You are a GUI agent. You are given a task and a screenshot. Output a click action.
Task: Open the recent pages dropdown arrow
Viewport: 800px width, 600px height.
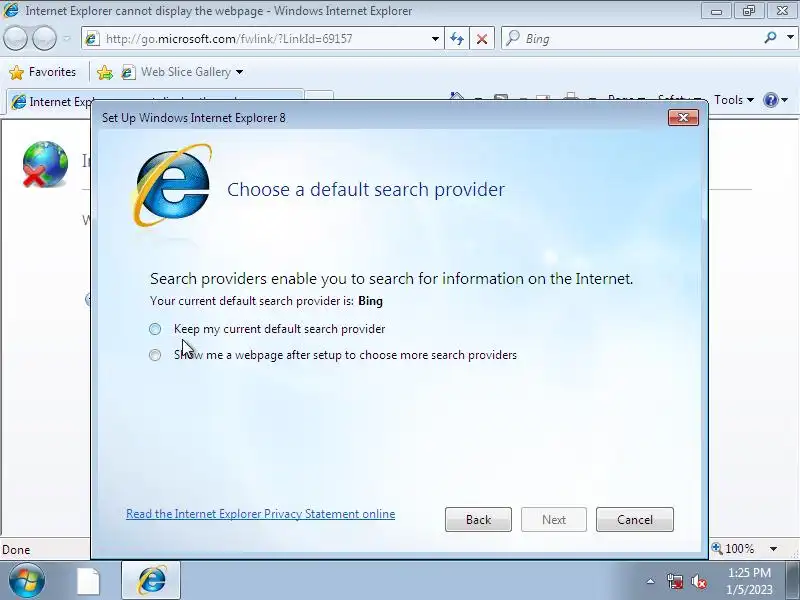click(67, 38)
